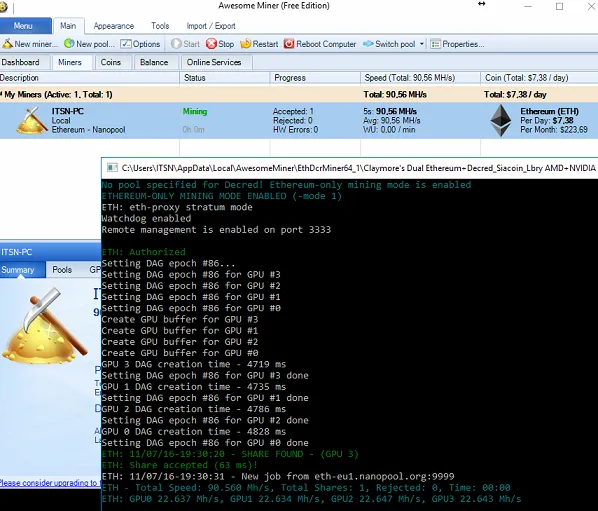Click the Ethereum diamond logo icon
598x511 pixels.
501,121
